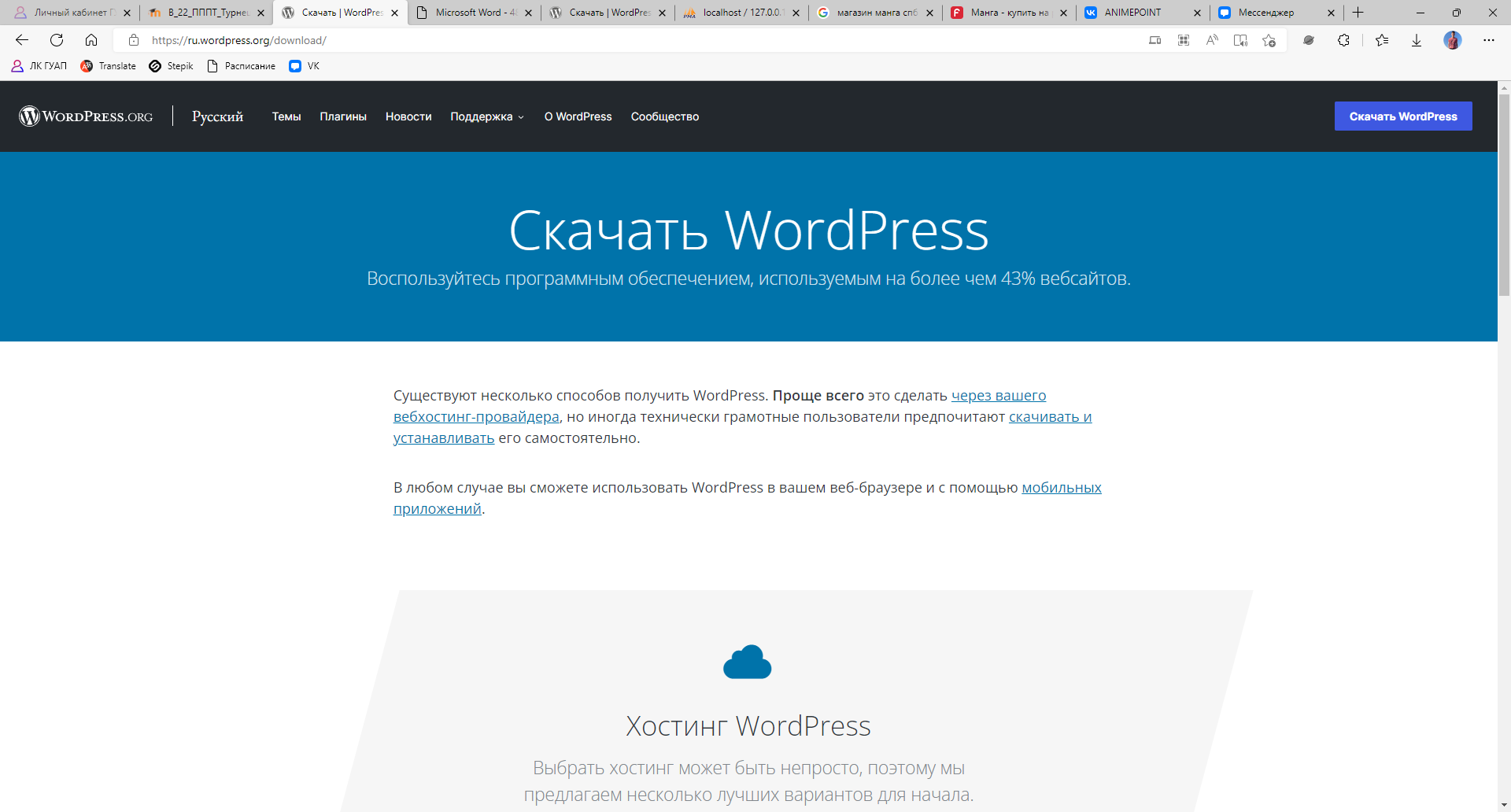Close the Microsoft Word tab
The height and width of the screenshot is (812, 1511).
click(x=528, y=13)
